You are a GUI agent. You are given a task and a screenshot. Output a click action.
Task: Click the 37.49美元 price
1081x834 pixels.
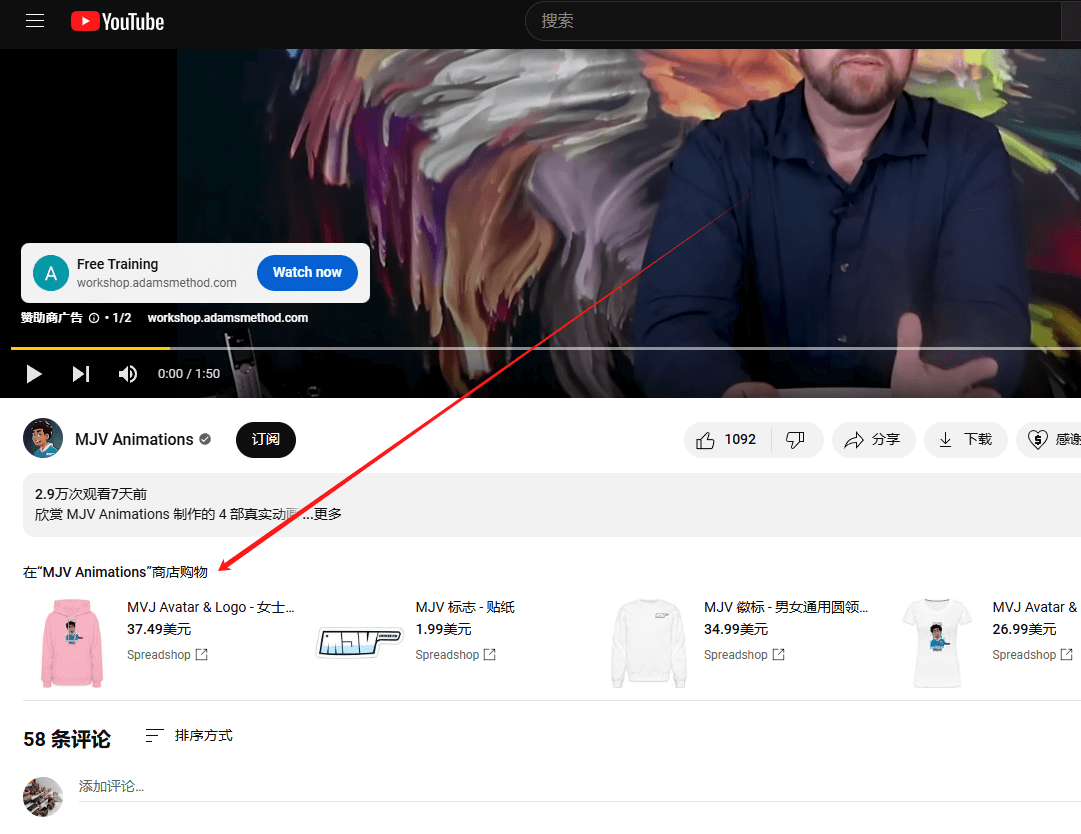[x=159, y=629]
